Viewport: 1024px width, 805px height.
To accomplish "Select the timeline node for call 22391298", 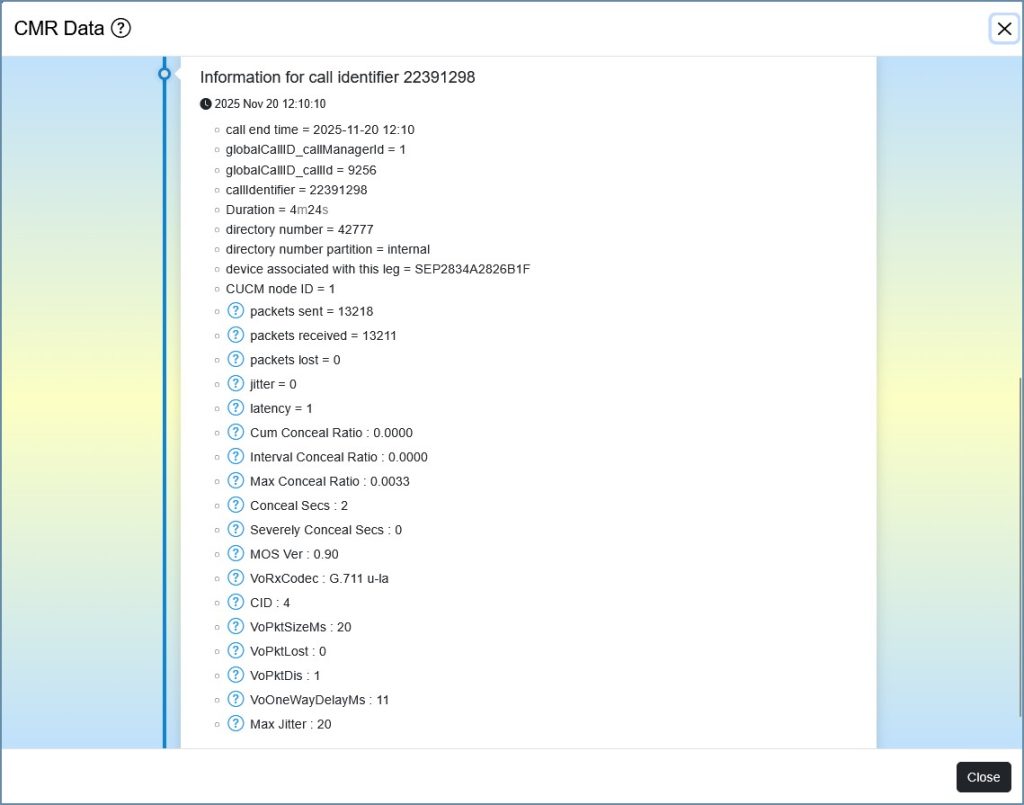I will (x=164, y=72).
